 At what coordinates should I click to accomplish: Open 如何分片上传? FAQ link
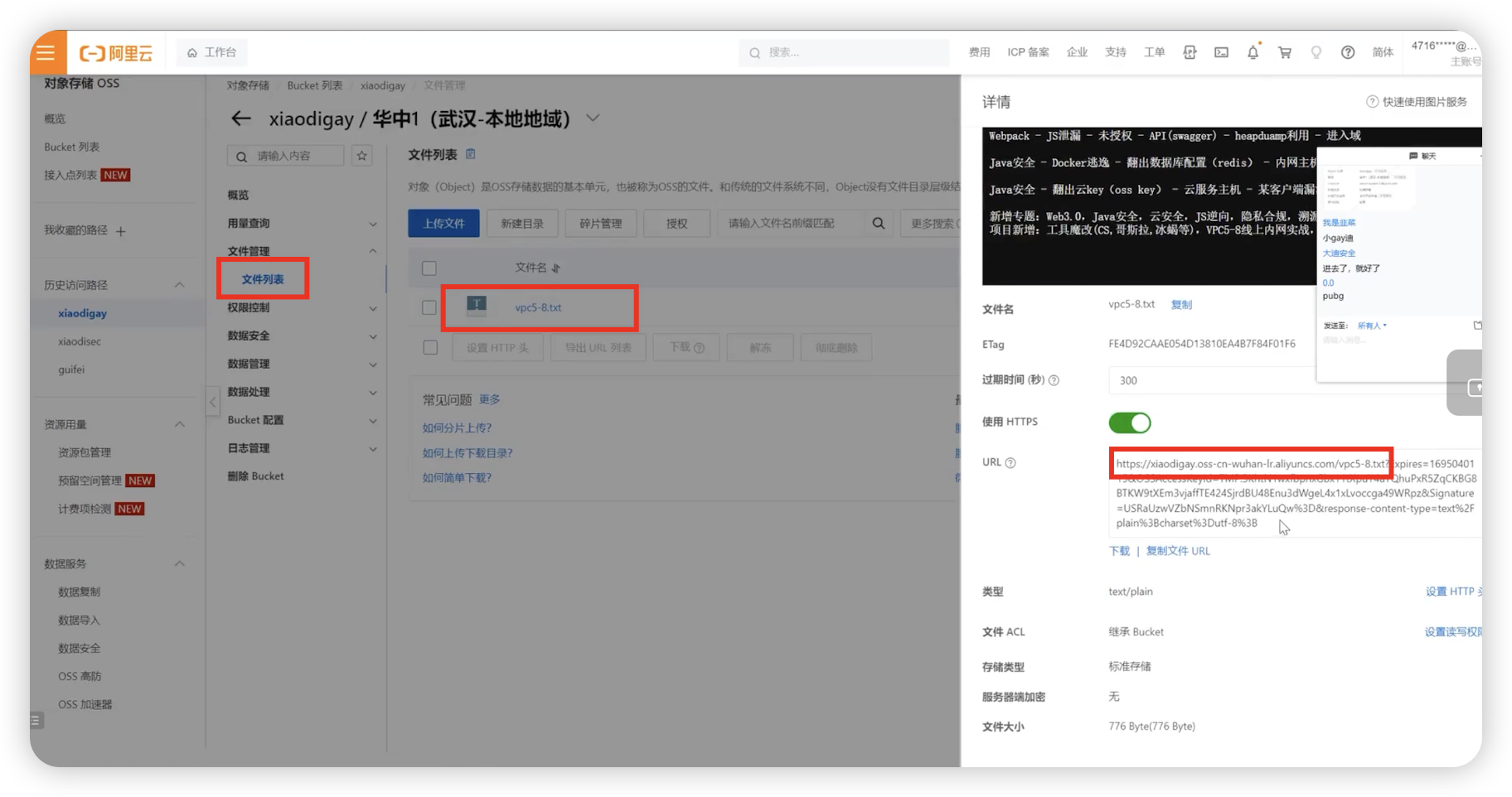click(457, 428)
